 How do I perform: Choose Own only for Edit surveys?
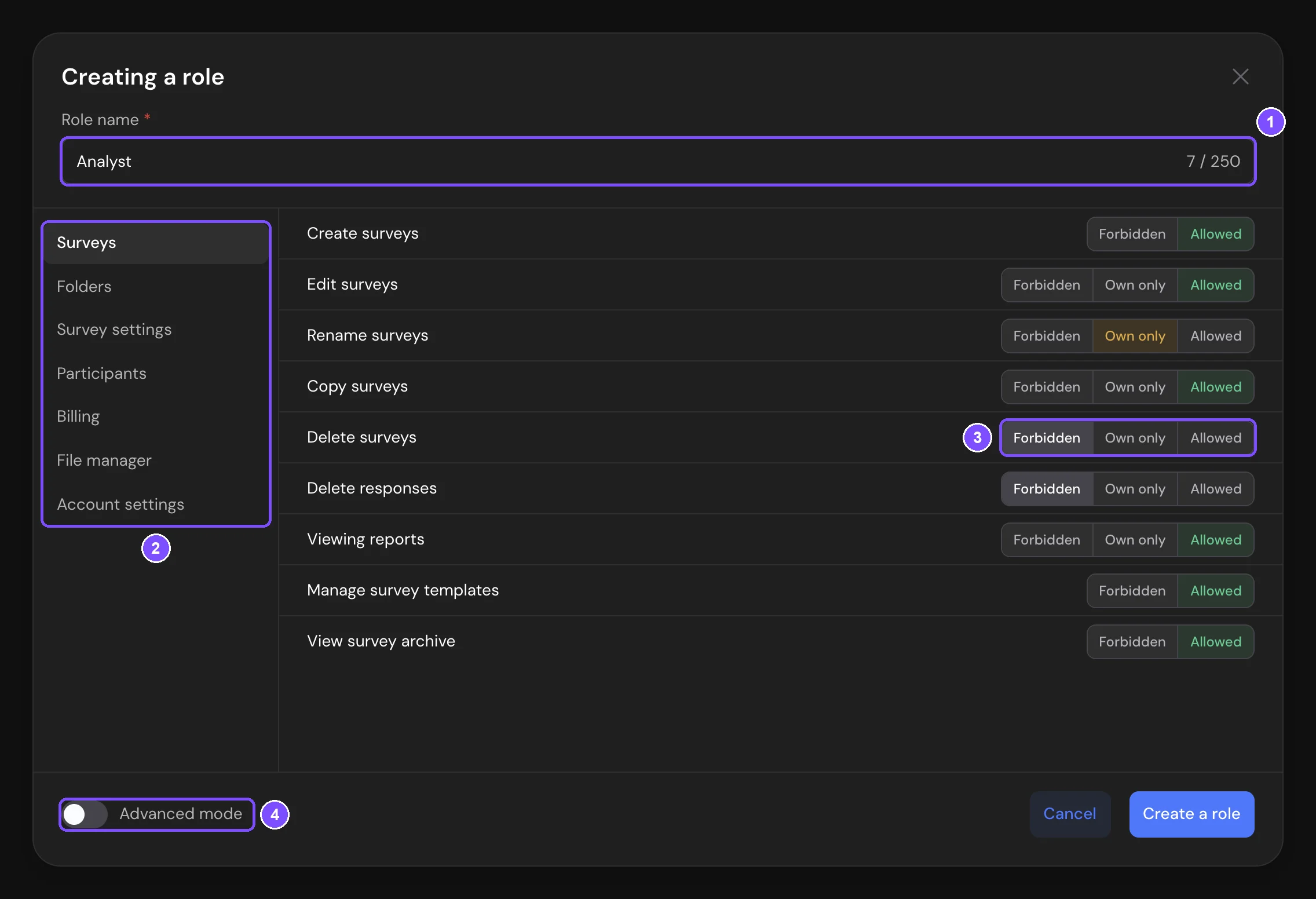tap(1135, 285)
